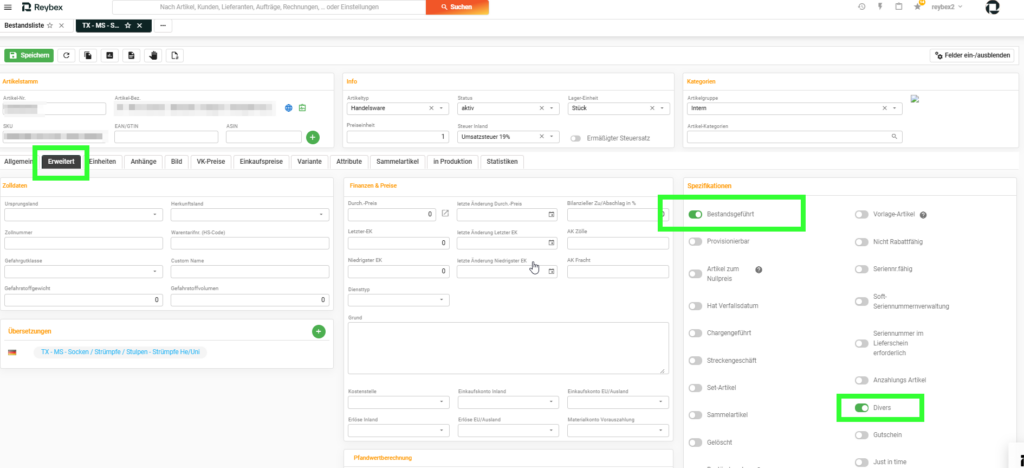The width and height of the screenshot is (1024, 468).
Task: Toggle Bestandsgeführt switch off
Action: (x=695, y=214)
